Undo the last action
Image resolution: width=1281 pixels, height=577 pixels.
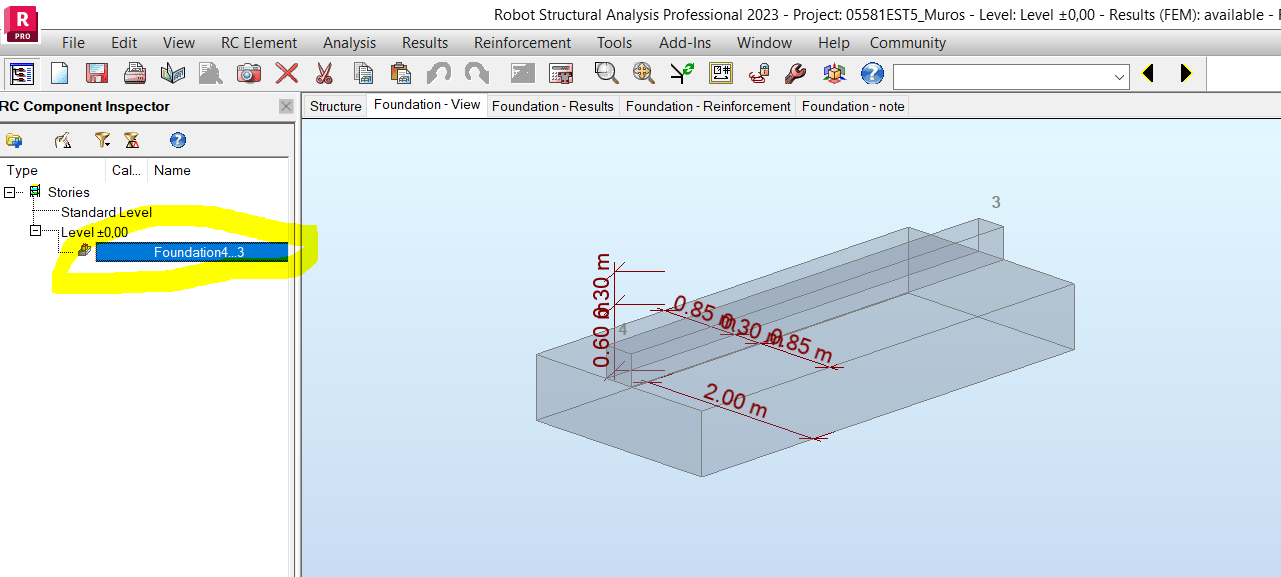tap(438, 73)
